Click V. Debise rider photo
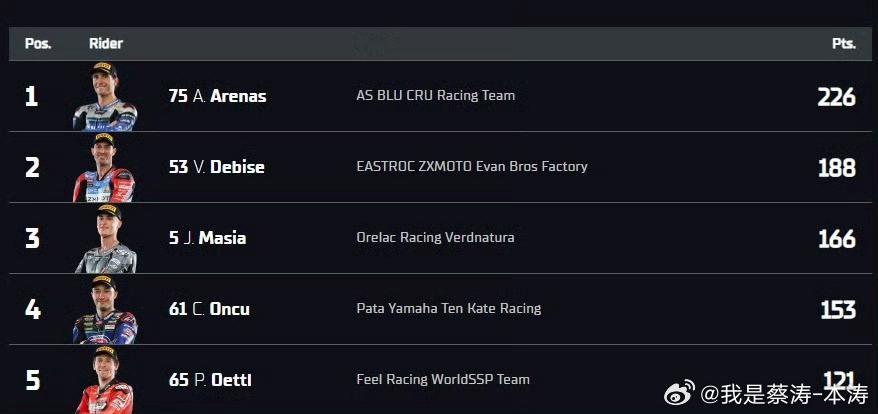Viewport: 878px width, 414px height. coord(104,168)
